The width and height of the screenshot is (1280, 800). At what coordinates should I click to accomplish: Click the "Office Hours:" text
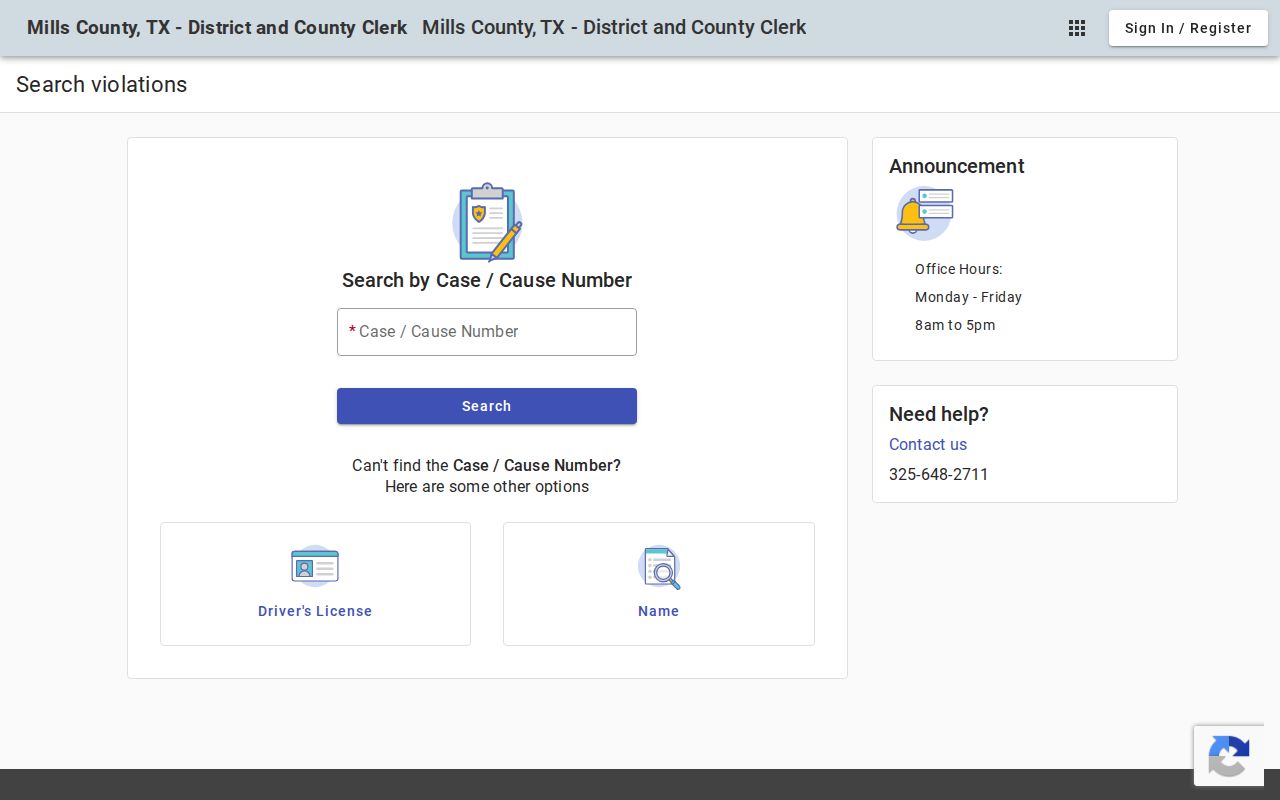coord(958,269)
